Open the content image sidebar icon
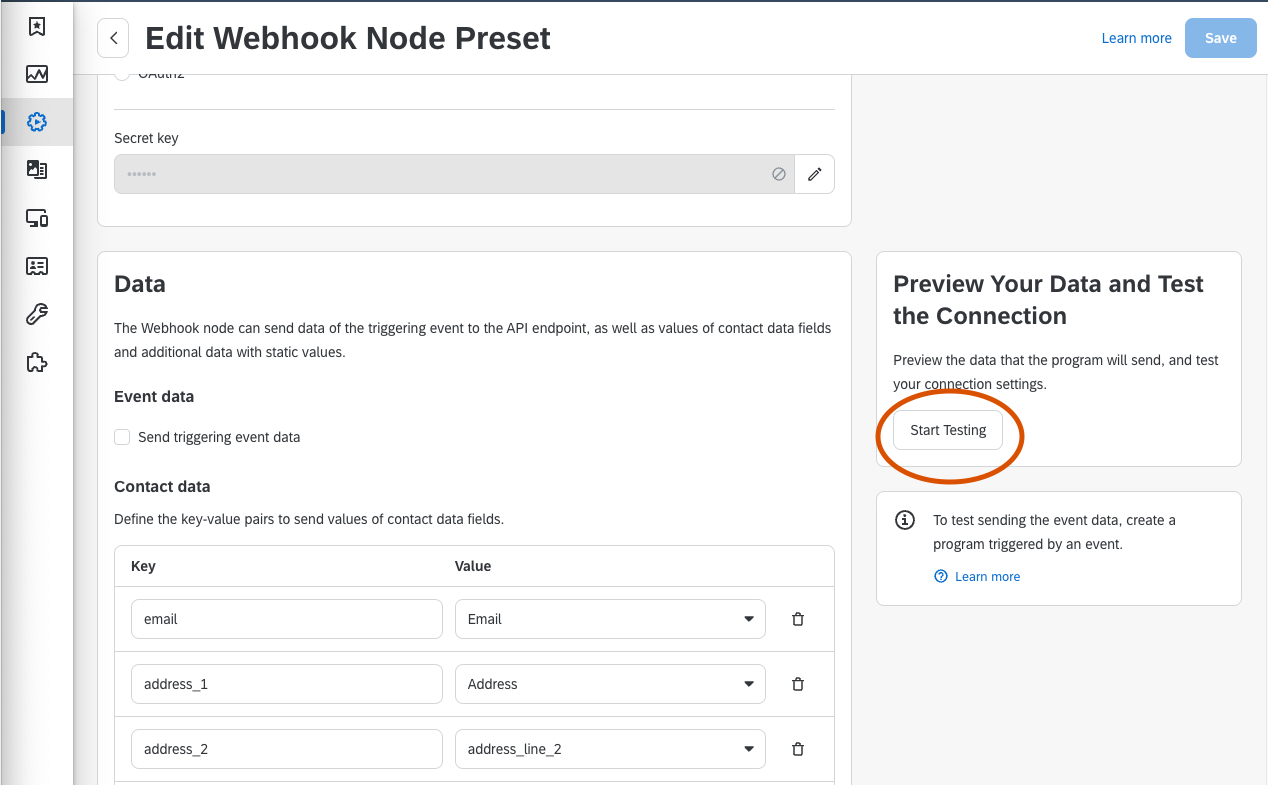Viewport: 1268px width, 785px height. tap(37, 170)
